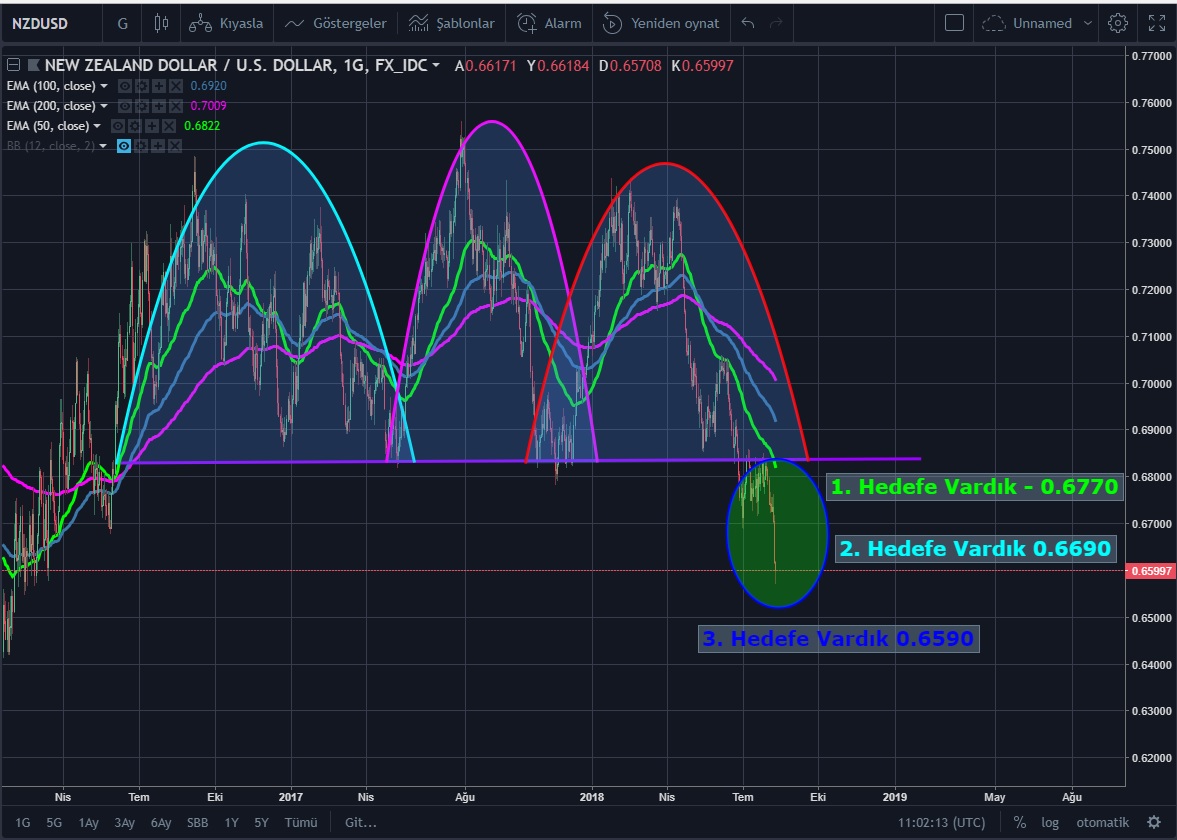1177x840 pixels.
Task: Expand the Unnamed chart layout dropdown
Action: pyautogui.click(x=1088, y=23)
